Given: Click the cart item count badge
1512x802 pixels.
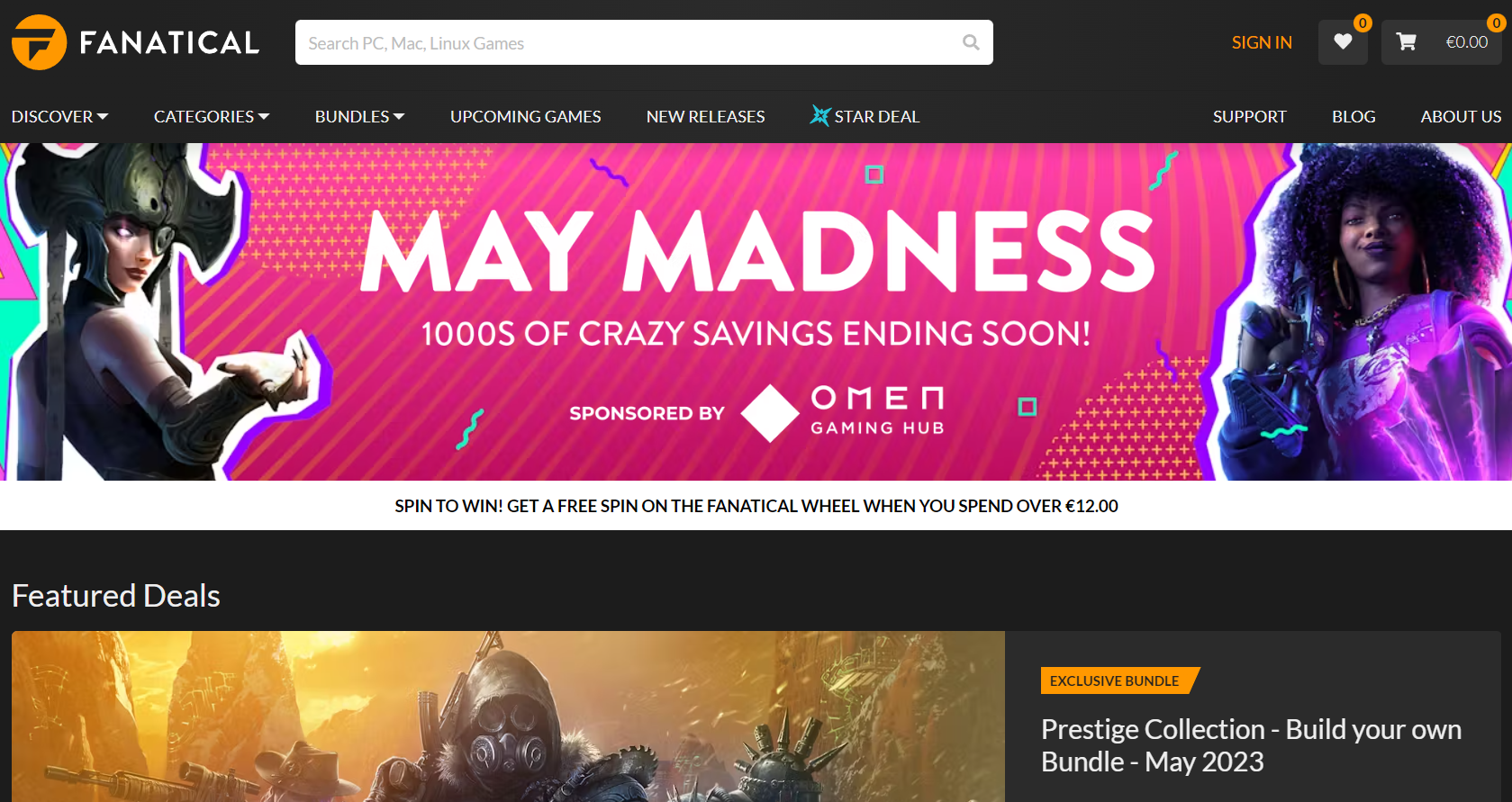Looking at the screenshot, I should (1496, 23).
